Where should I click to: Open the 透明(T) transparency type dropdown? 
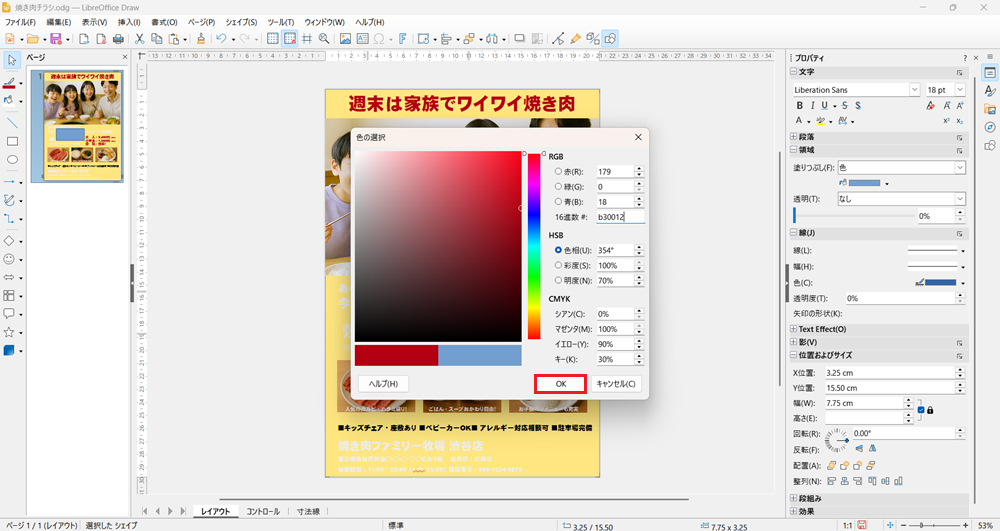[901, 199]
